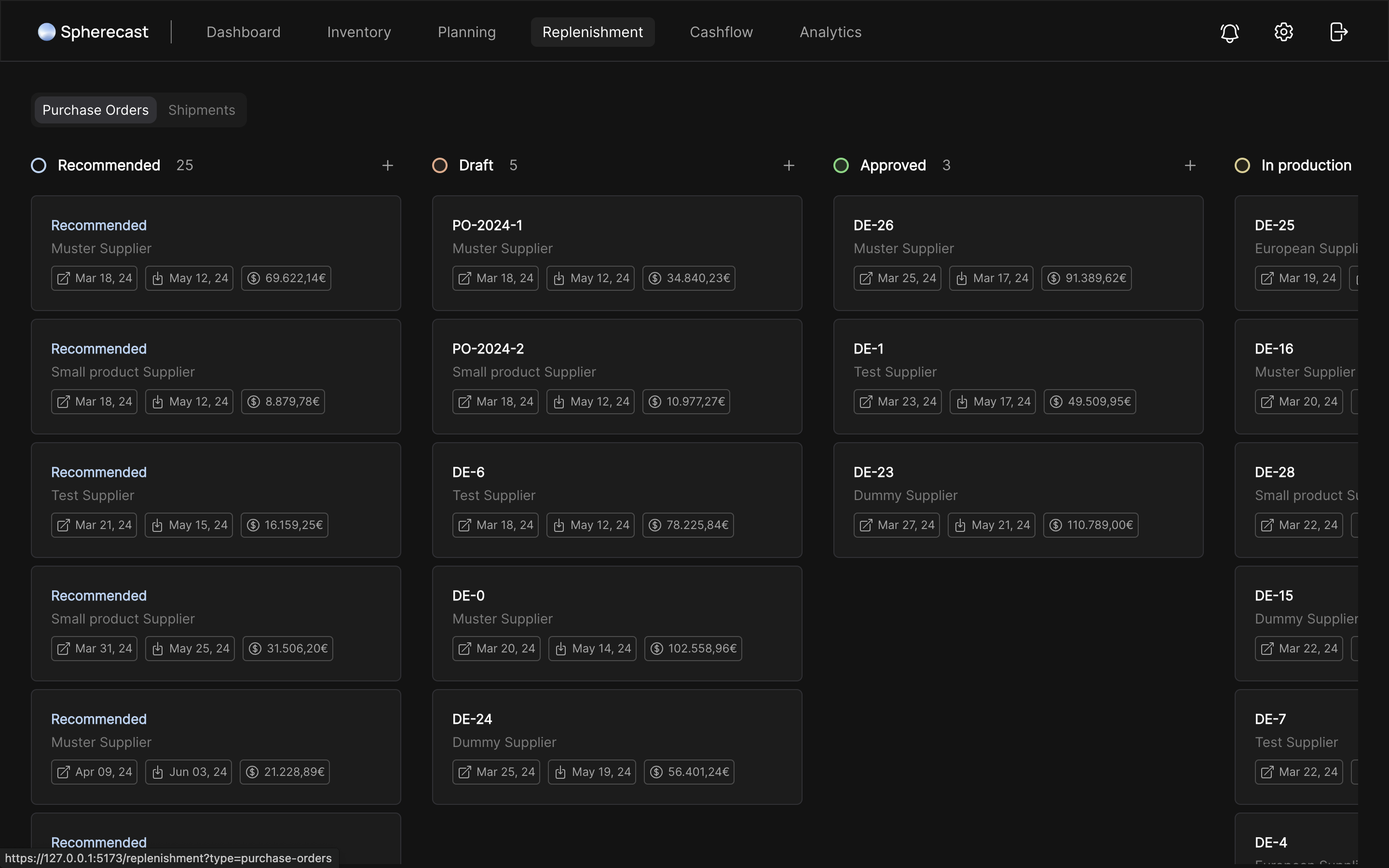The width and height of the screenshot is (1389, 868).
Task: Open the first Recommended Muster Supplier link
Action: (99, 226)
